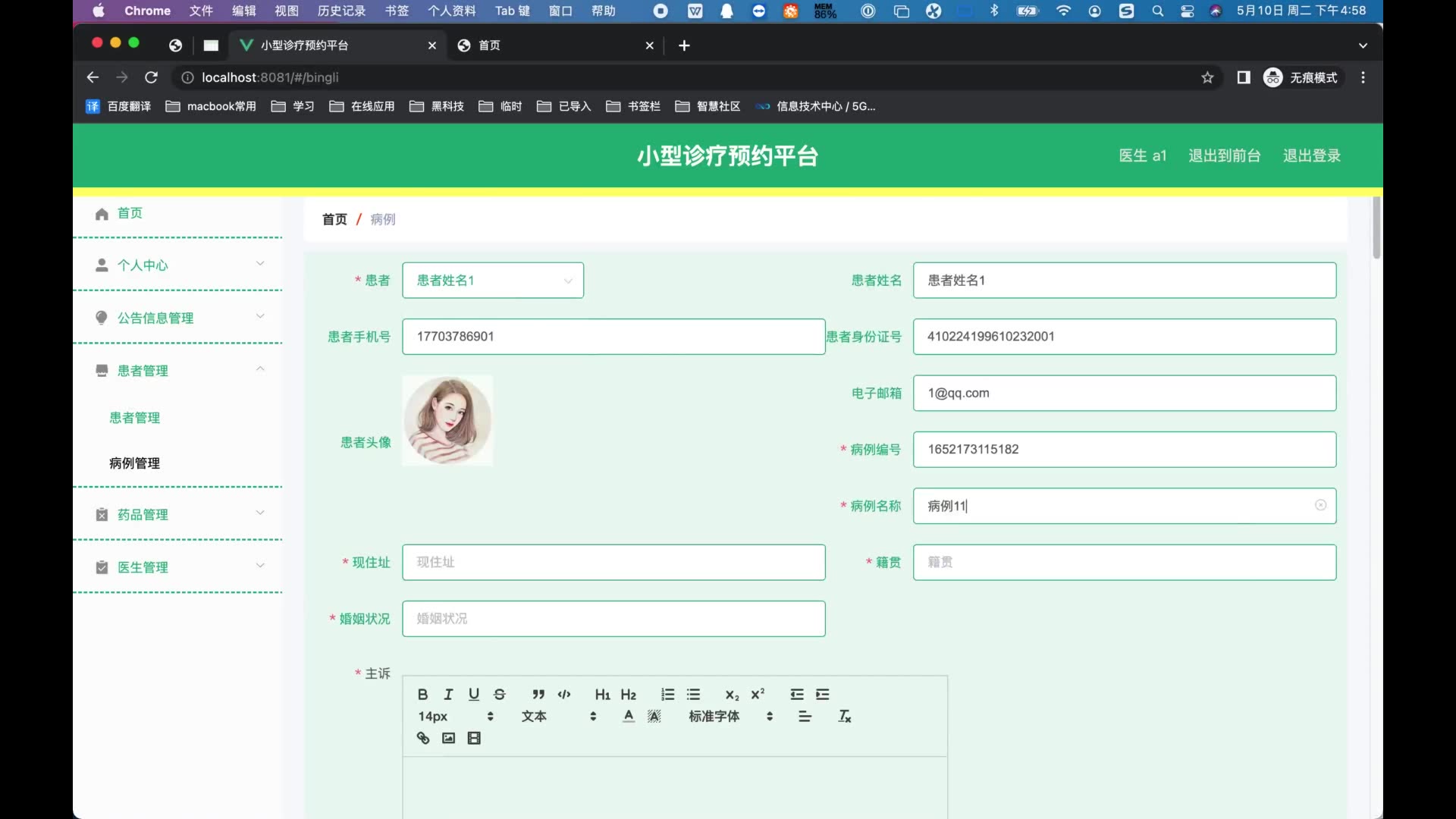Open the text color picker
1456x819 pixels.
(x=629, y=717)
